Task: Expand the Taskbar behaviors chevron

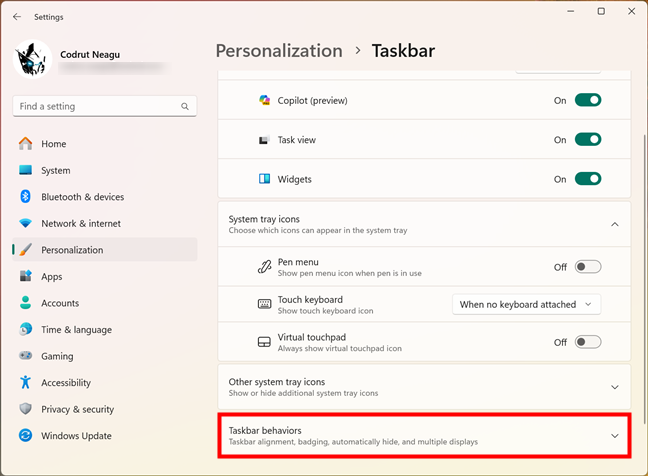Action: [x=615, y=436]
